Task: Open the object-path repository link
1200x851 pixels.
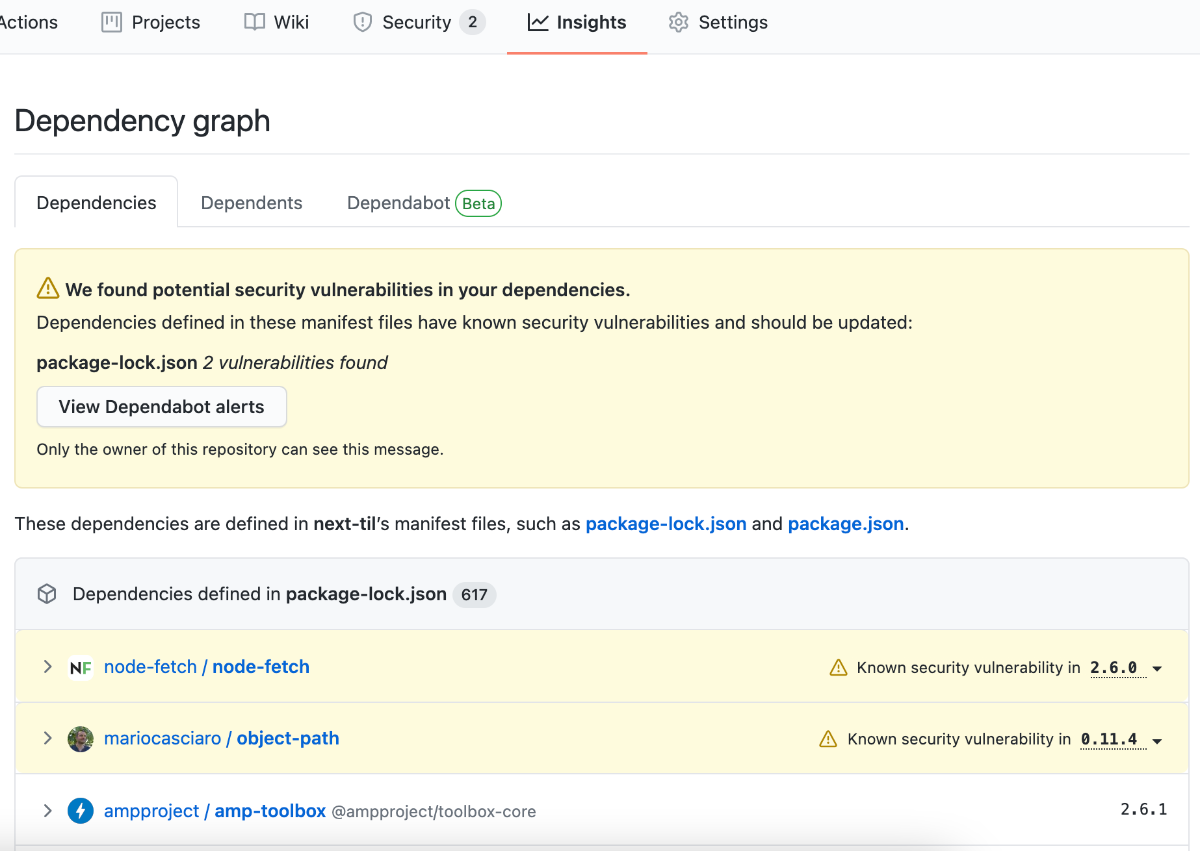Action: (x=288, y=739)
